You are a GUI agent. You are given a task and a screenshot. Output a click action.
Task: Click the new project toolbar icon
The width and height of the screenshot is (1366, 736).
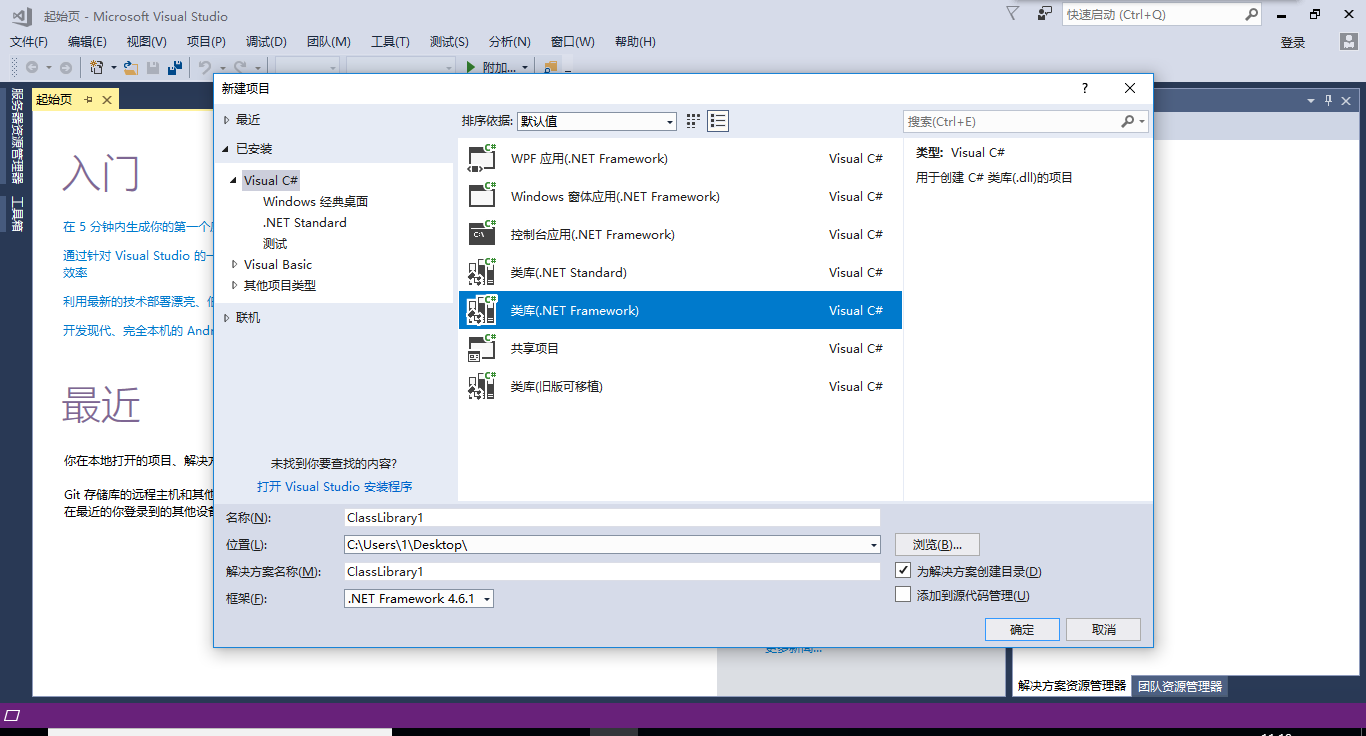[97, 67]
